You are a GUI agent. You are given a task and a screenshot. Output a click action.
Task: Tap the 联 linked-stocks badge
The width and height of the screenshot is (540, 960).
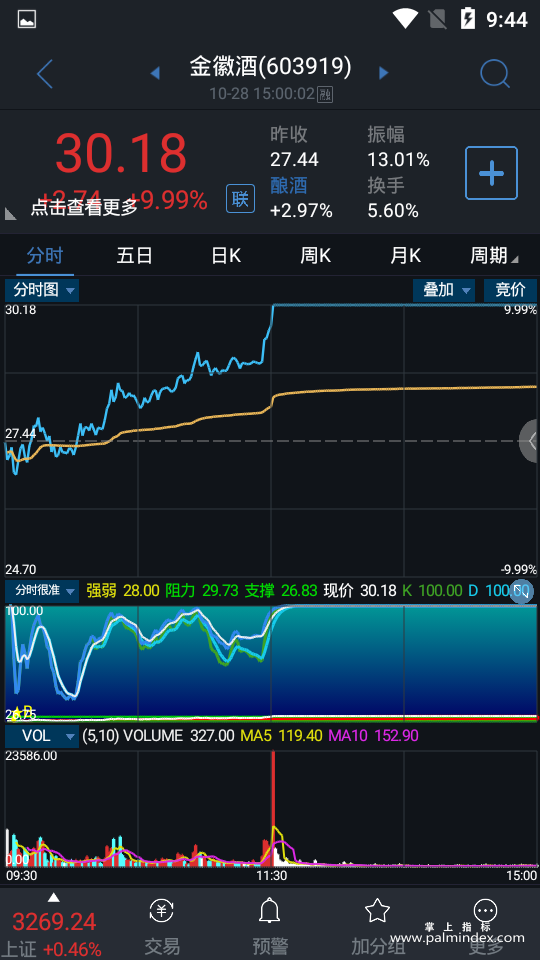coord(241,198)
